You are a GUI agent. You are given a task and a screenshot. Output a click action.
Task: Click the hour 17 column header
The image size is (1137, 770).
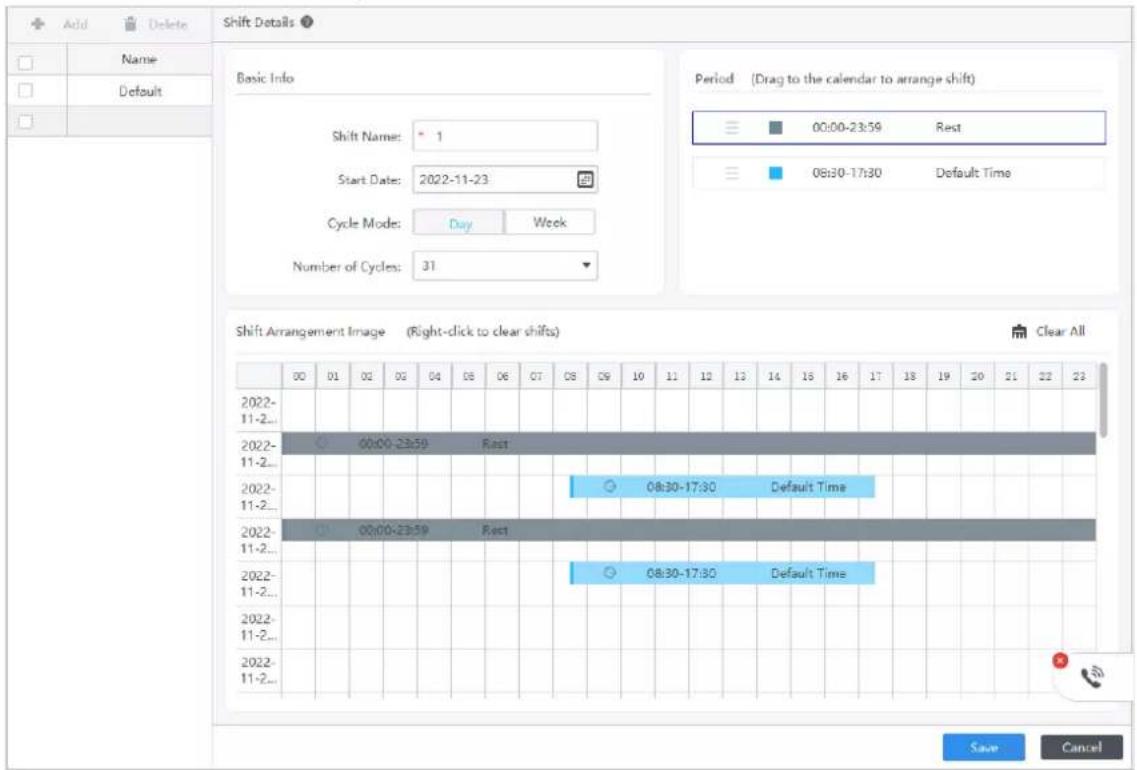[875, 376]
